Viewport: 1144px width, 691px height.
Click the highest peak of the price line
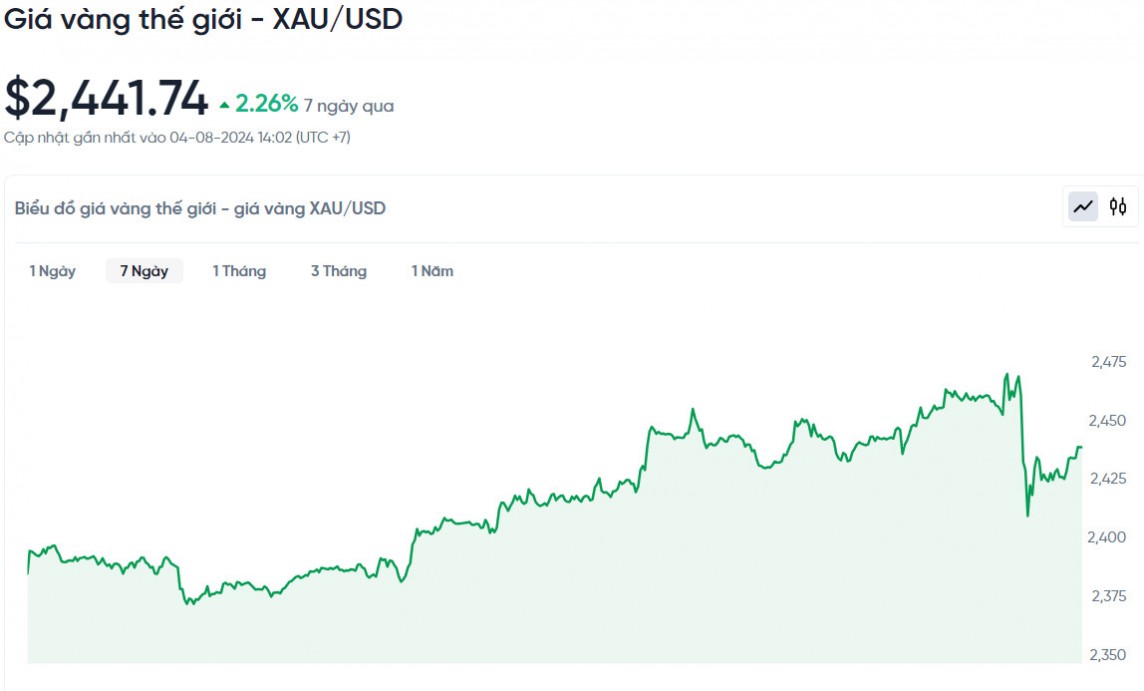pos(1006,375)
